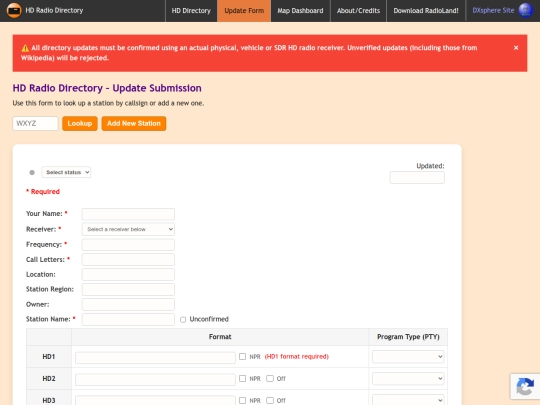Screen dimensions: 540x405
Task: Open the HD2 Program Type dropdown
Action: [408, 378]
